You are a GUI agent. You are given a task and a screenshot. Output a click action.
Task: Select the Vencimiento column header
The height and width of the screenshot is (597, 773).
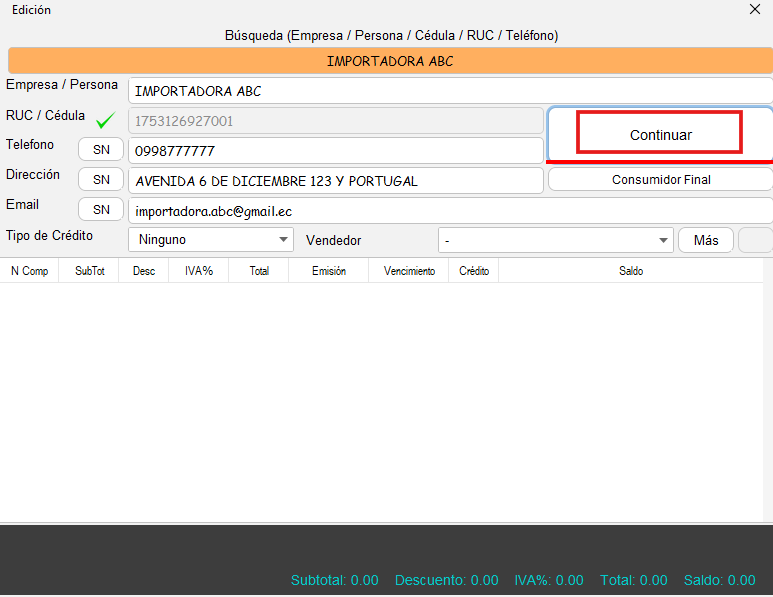pos(409,271)
